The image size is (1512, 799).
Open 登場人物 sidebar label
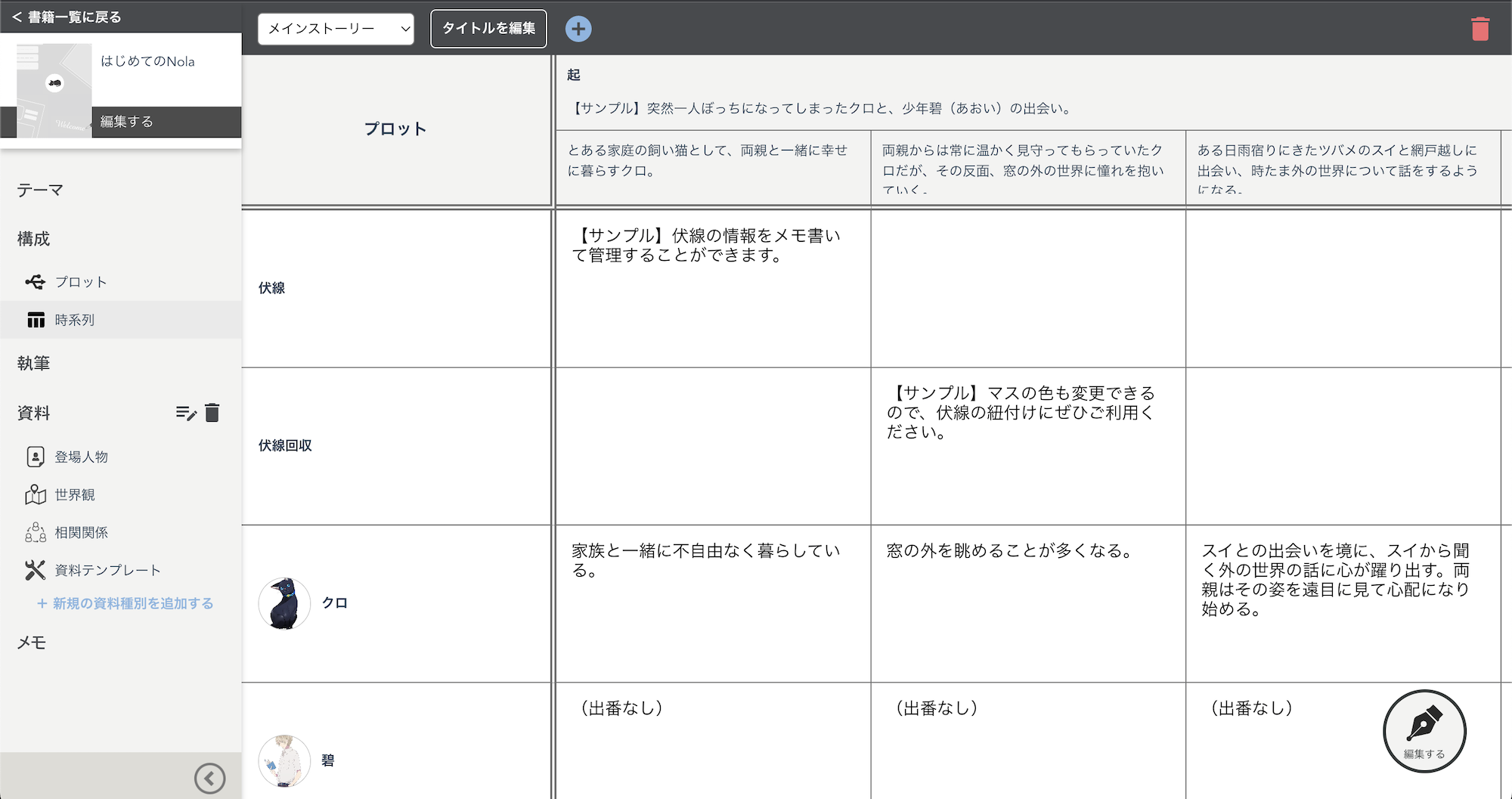tap(82, 457)
